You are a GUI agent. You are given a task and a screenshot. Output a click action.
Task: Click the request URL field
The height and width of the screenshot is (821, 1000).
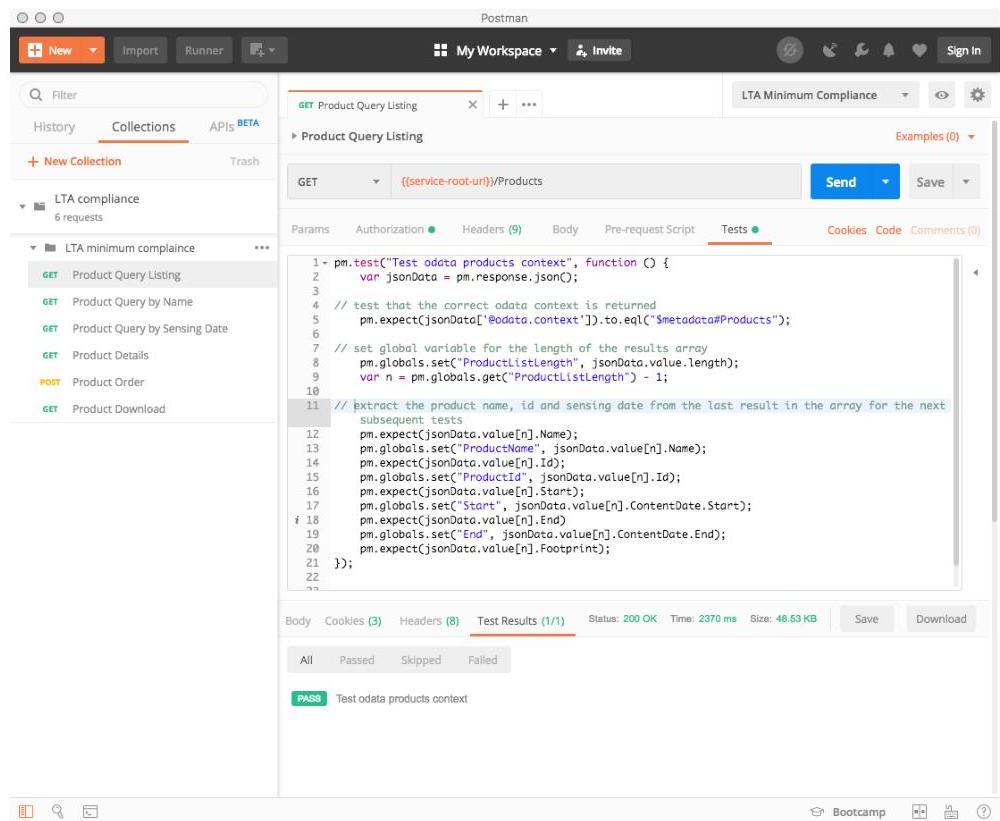click(x=596, y=182)
